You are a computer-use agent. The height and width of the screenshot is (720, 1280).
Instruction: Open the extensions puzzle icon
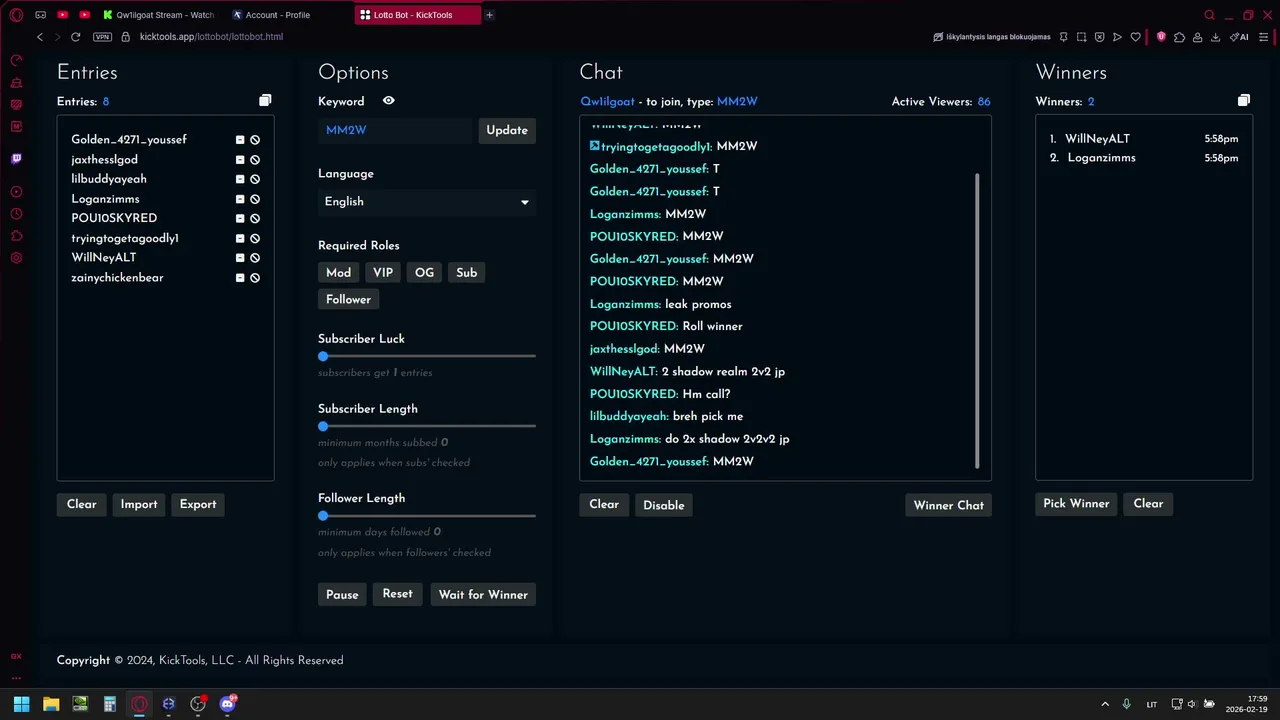tap(1179, 37)
